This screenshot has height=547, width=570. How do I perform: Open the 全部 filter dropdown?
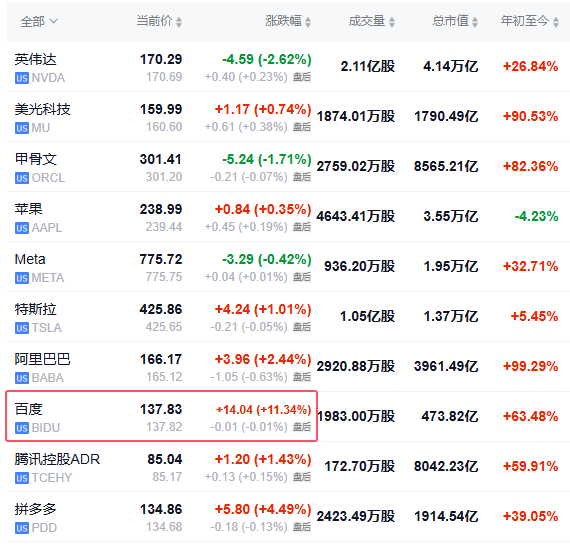39,21
